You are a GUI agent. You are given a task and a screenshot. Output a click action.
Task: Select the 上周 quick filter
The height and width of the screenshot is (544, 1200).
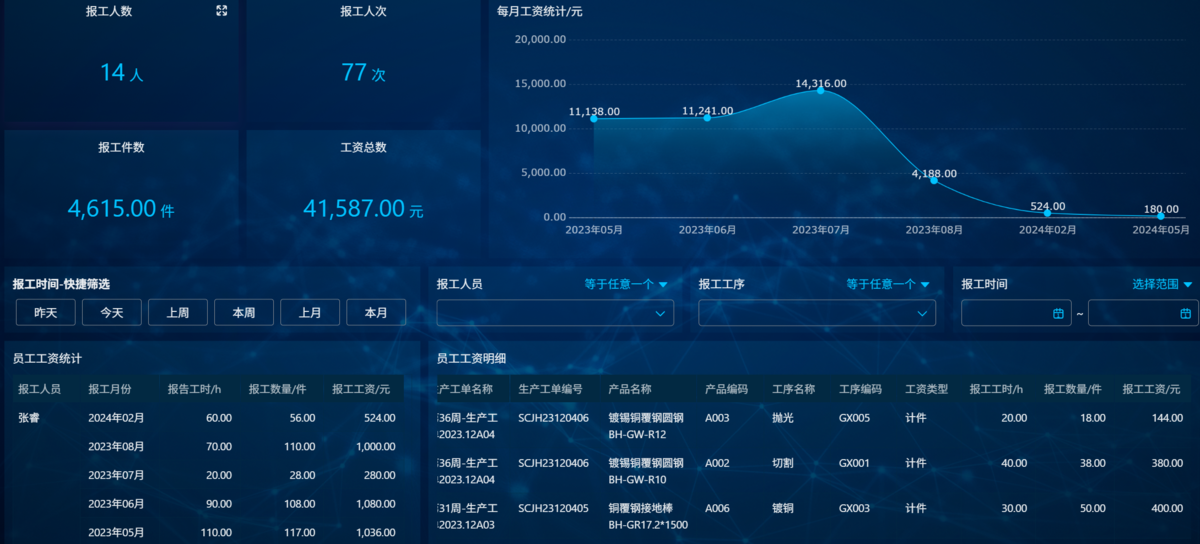click(178, 313)
